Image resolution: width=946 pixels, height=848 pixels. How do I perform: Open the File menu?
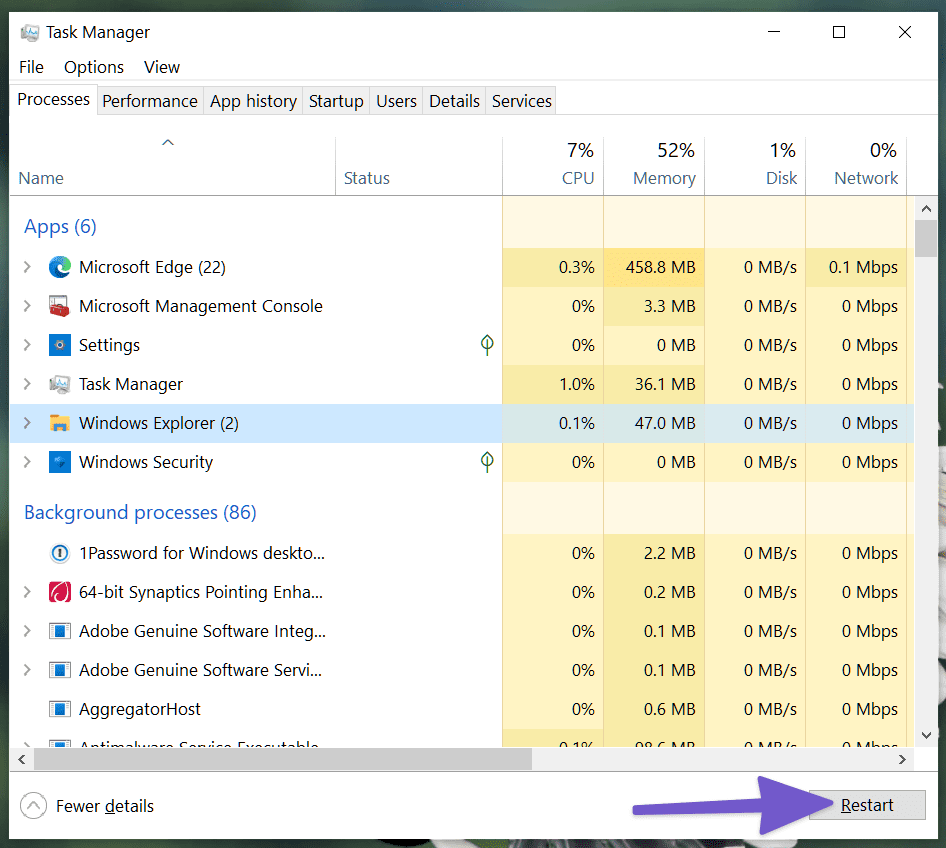[x=31, y=67]
